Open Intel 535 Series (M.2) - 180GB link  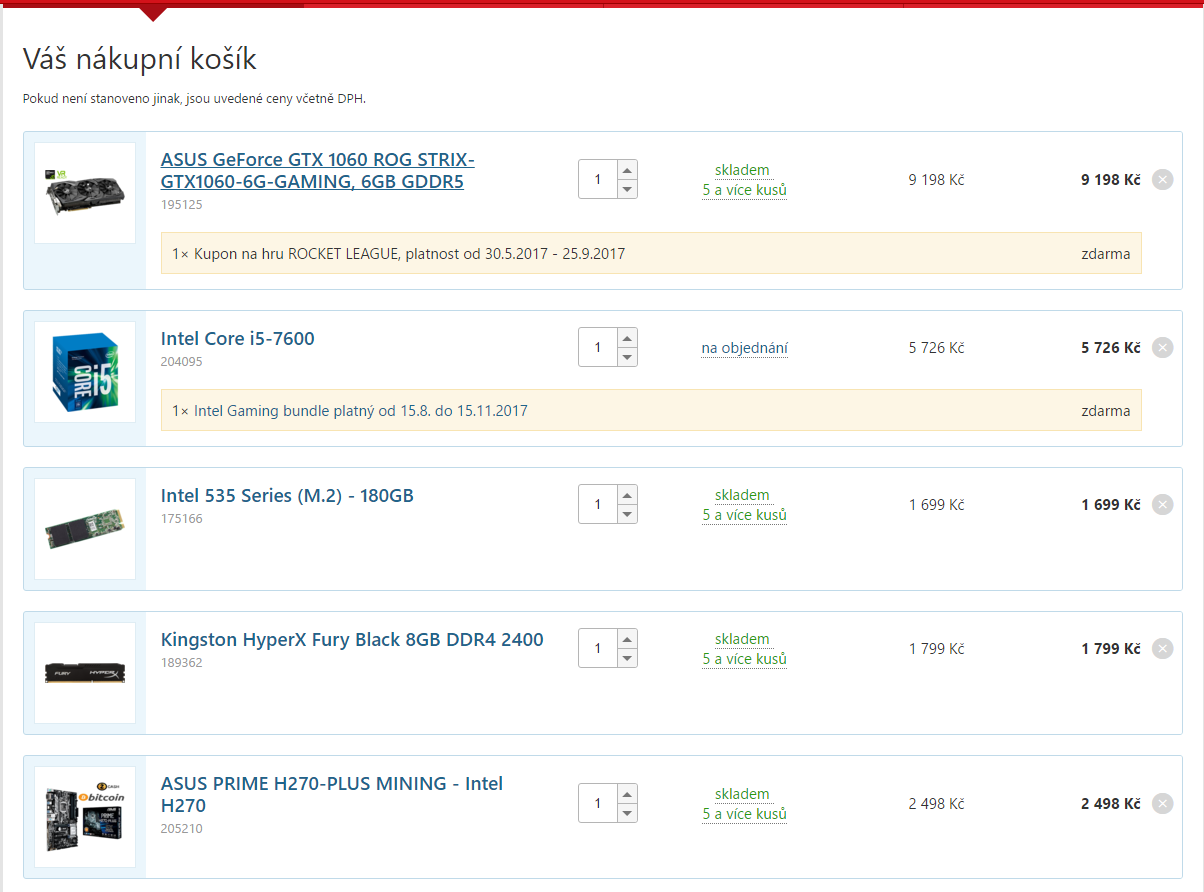click(x=287, y=496)
